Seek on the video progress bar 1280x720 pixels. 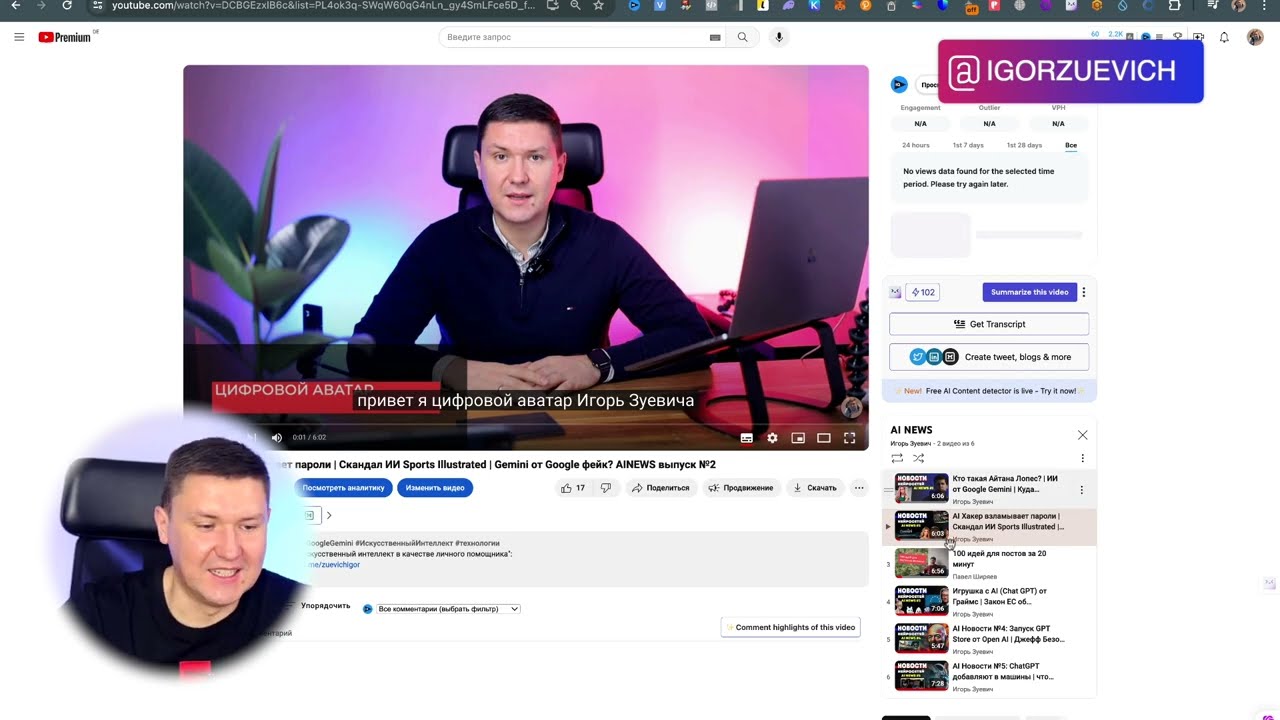click(526, 423)
